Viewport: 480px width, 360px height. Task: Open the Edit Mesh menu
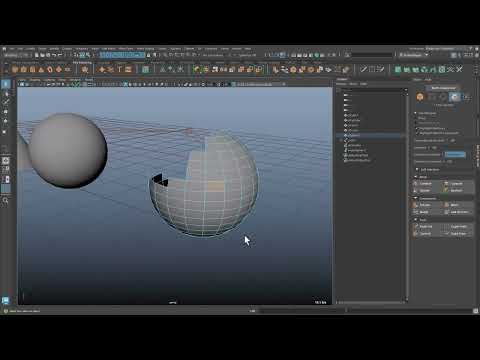point(108,49)
